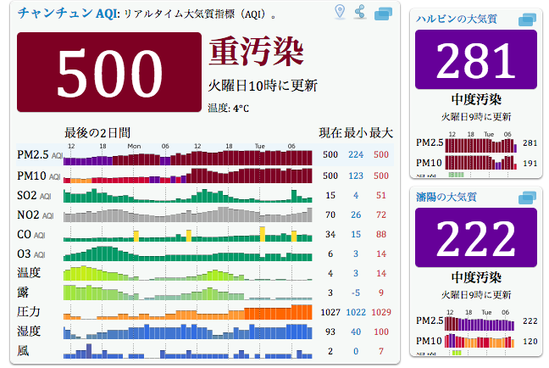Click the windows icon in Shenyang panel
Image resolution: width=549 pixels, height=368 pixels.
click(x=527, y=198)
